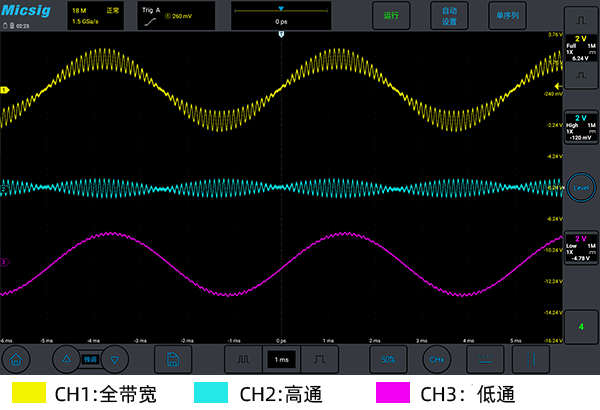
Task: Click the single-pulse timebase icon right of 1 ms
Action: click(x=320, y=359)
